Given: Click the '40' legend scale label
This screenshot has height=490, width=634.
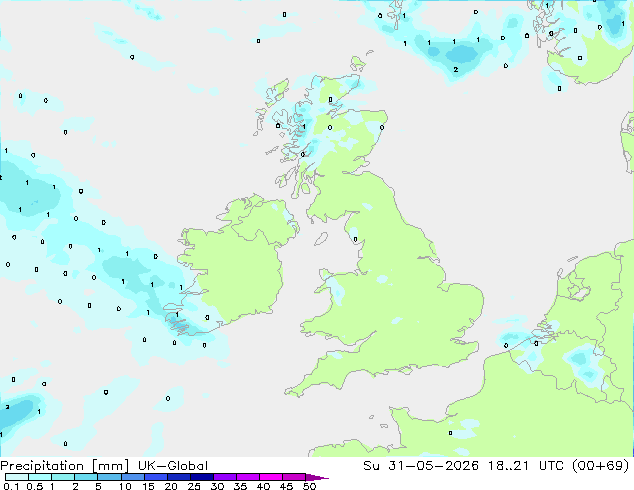Looking at the screenshot, I should [263, 486].
